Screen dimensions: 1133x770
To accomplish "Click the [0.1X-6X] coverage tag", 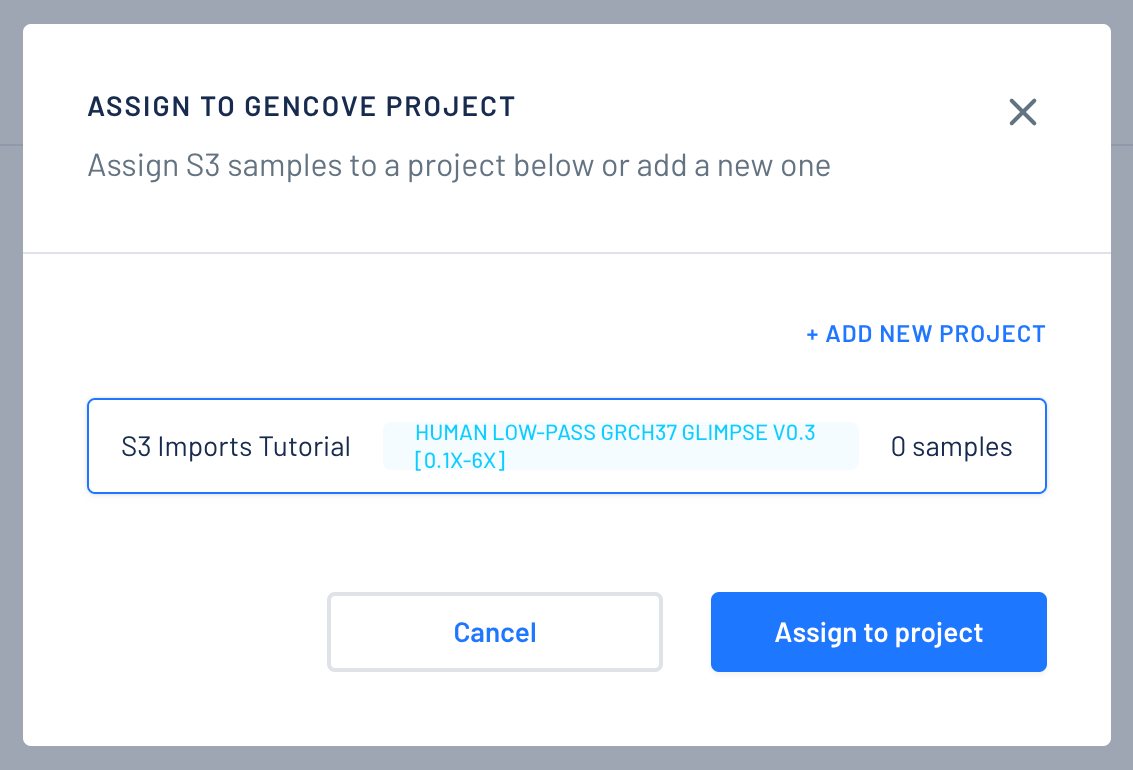I will [x=459, y=462].
